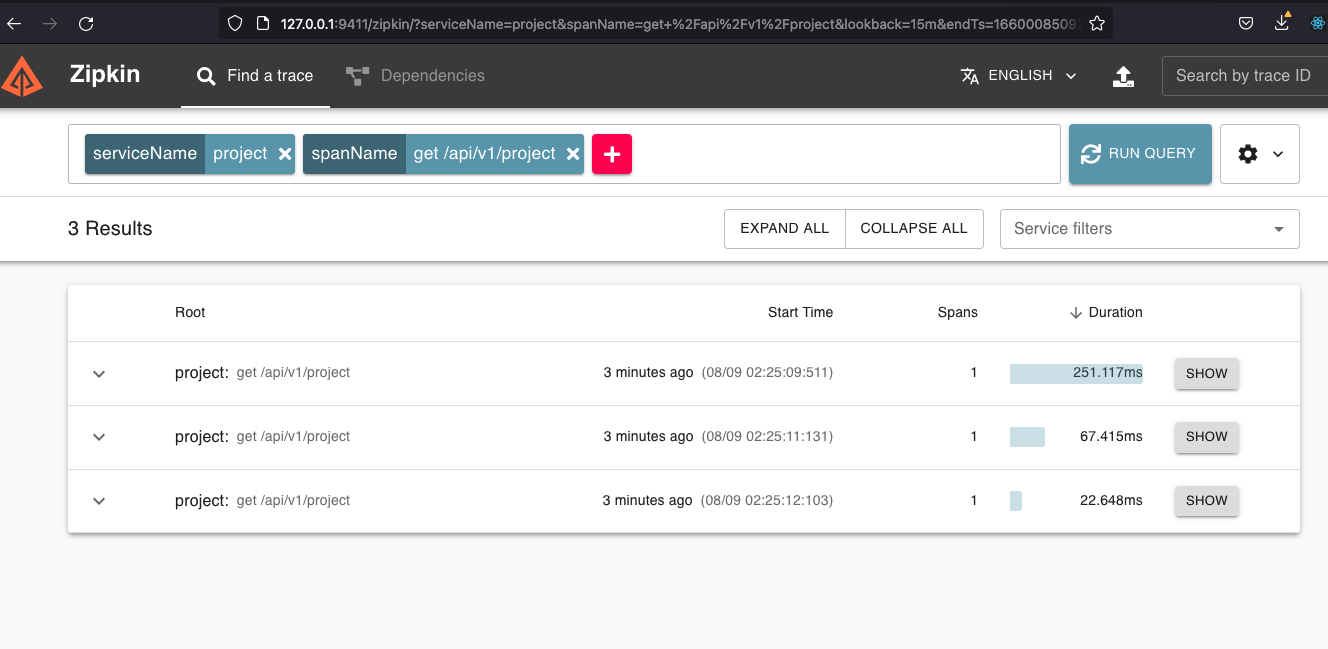Click the get /api/v1/project chip value
The image size is (1328, 649).
point(484,154)
